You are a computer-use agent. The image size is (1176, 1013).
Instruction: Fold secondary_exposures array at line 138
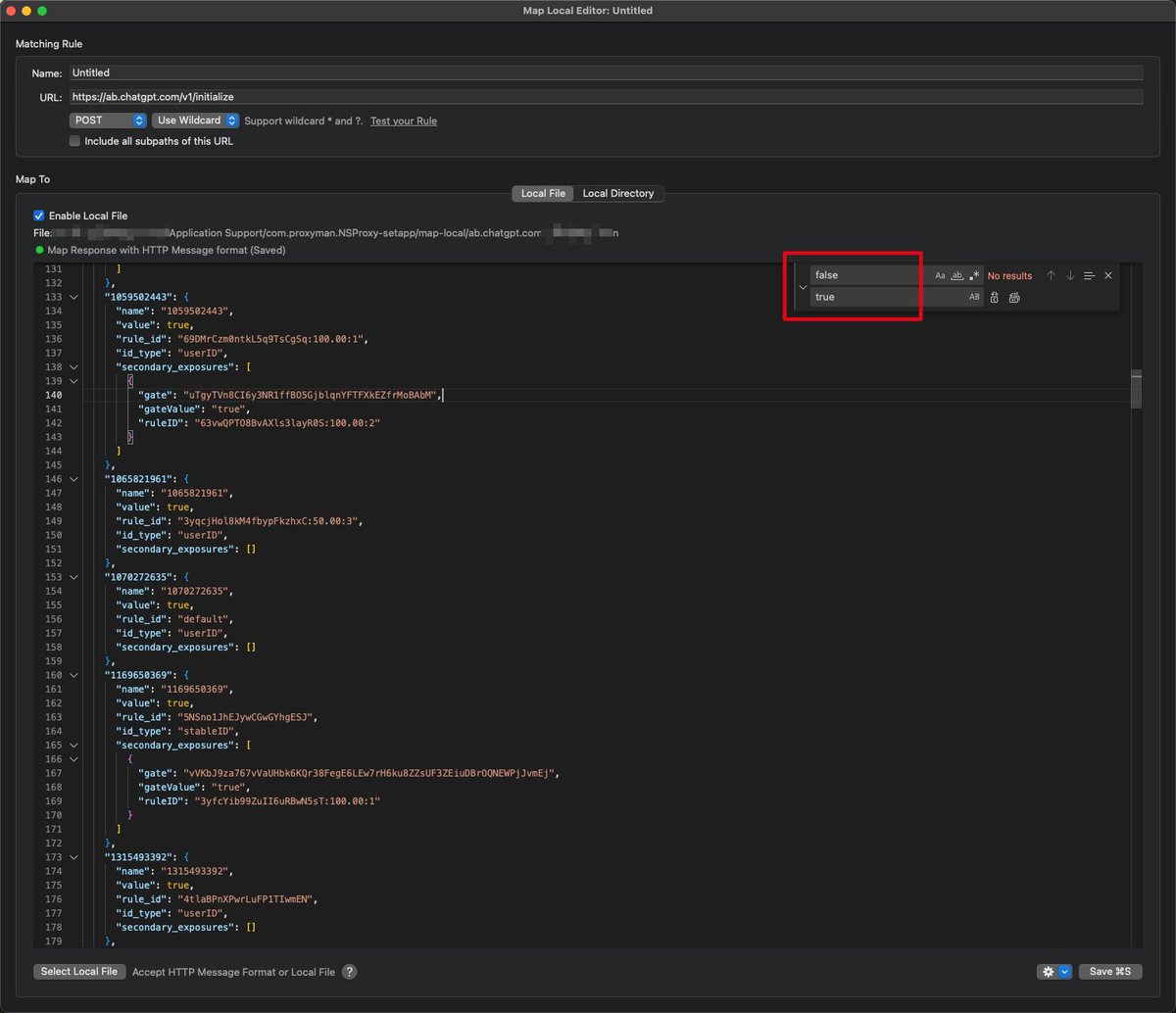(73, 367)
